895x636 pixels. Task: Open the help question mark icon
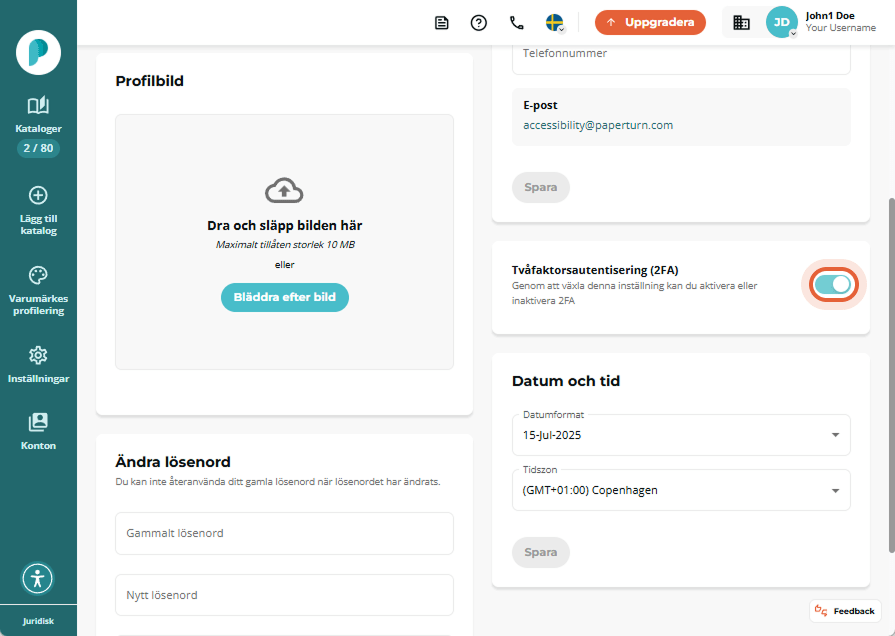[x=479, y=23]
